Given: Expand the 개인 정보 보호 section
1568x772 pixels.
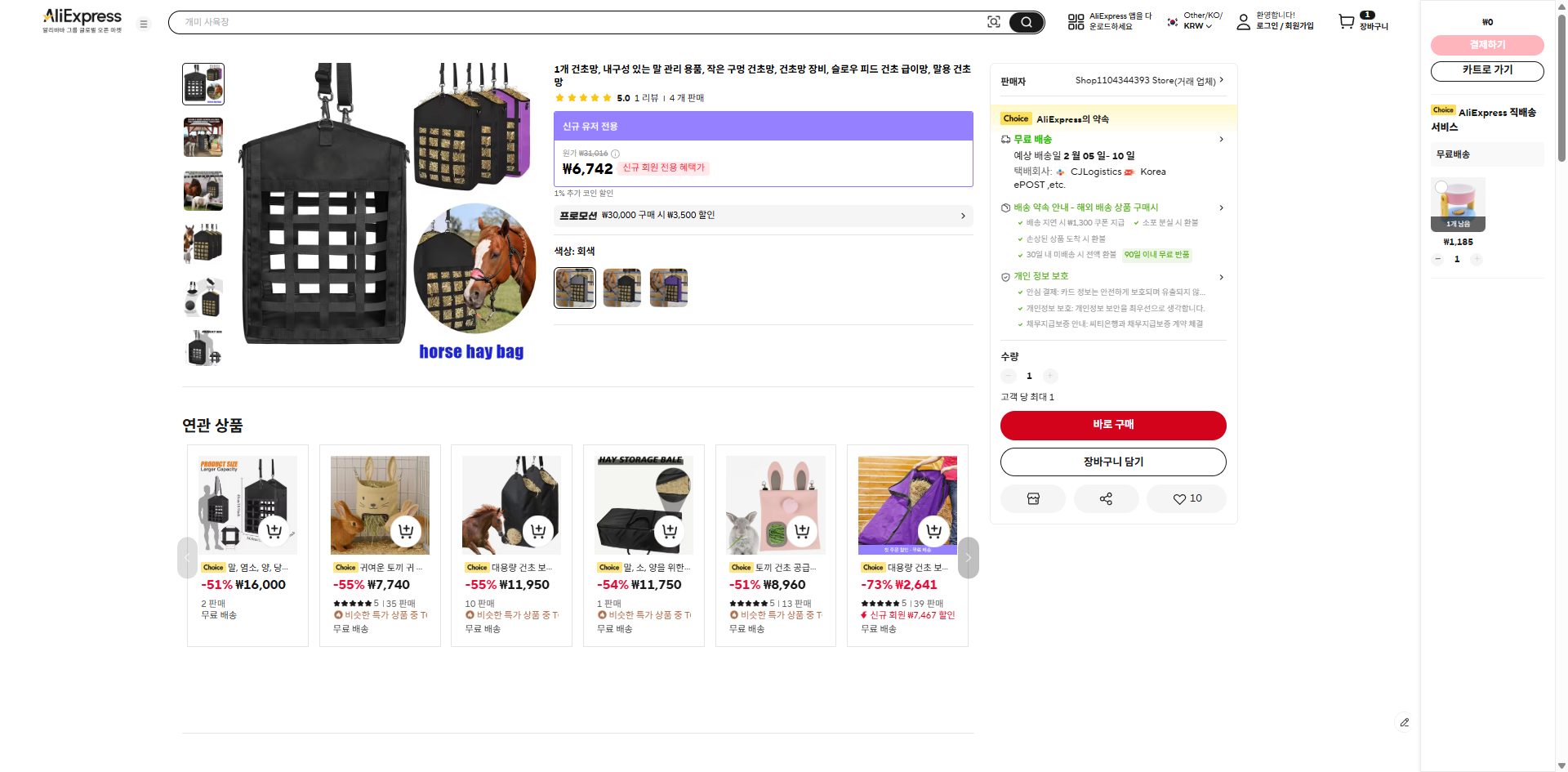Looking at the screenshot, I should click(x=1221, y=277).
